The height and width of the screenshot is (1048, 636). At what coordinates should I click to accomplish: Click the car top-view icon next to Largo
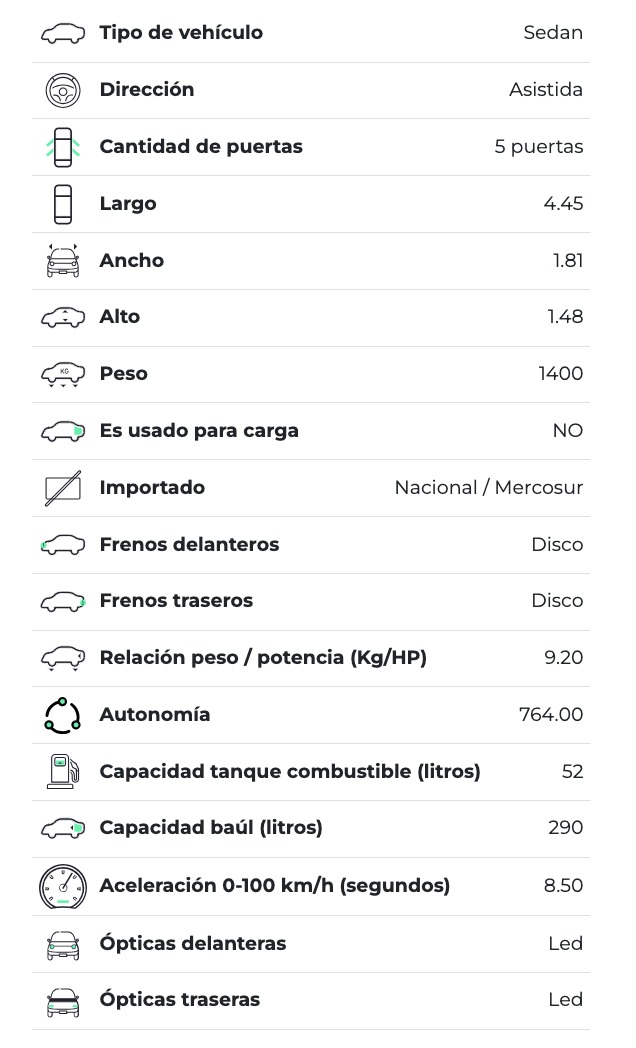(x=63, y=204)
